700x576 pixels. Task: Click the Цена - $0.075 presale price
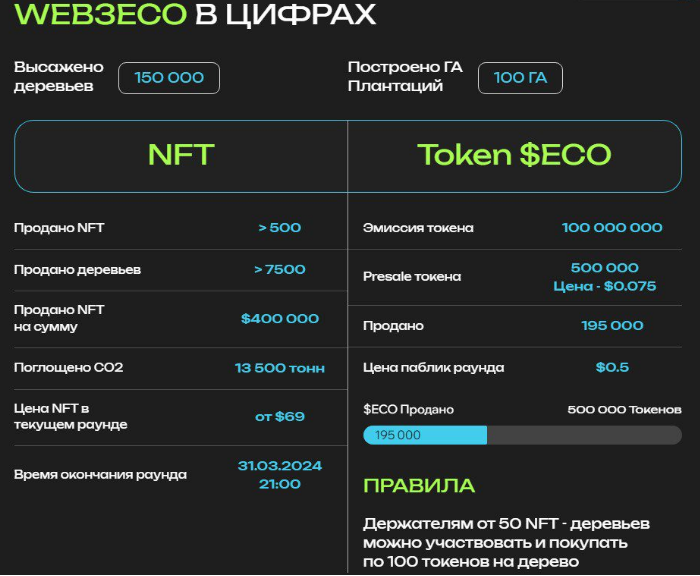pos(604,286)
